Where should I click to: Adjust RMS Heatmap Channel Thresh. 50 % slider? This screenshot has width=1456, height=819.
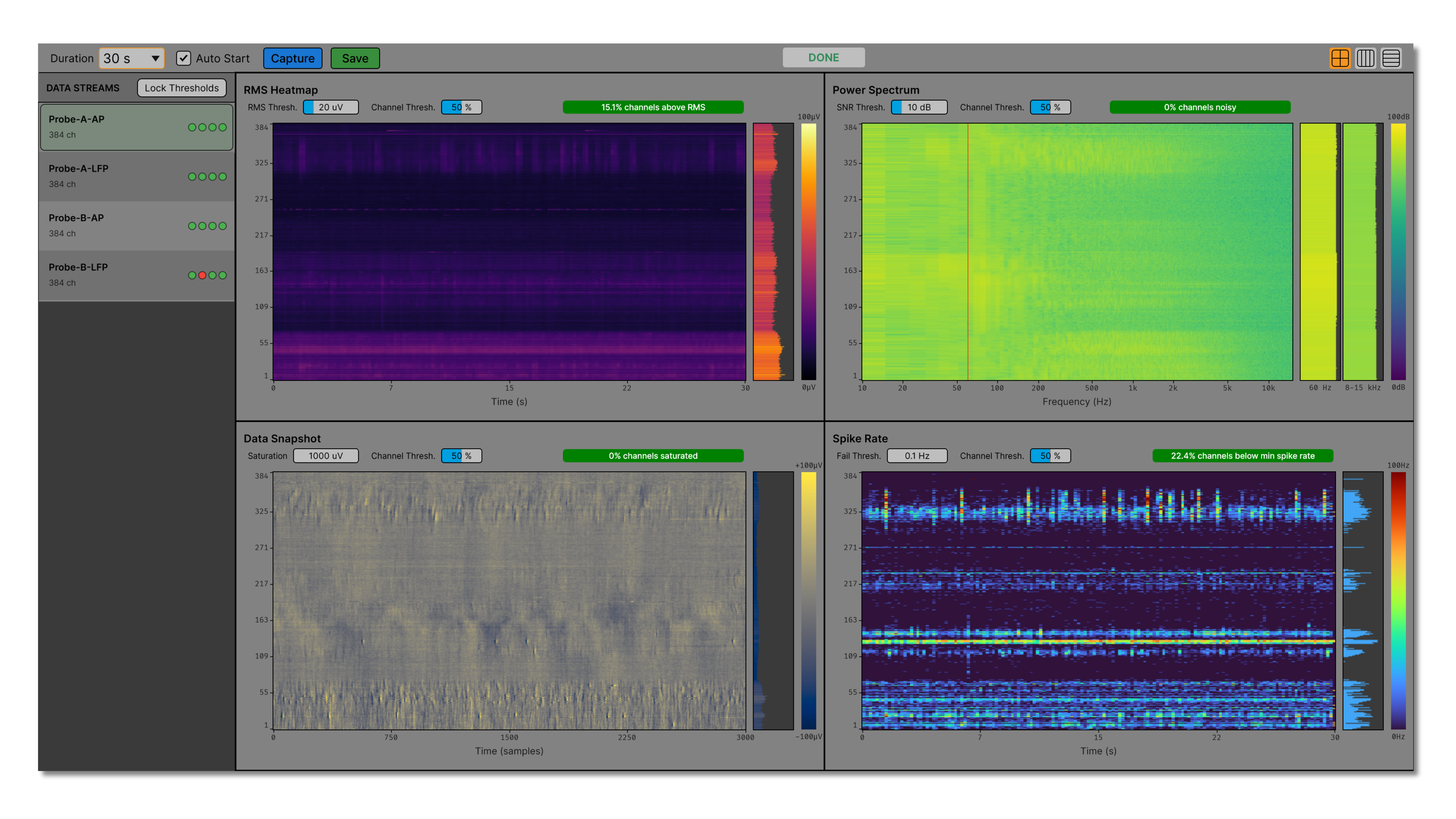coord(461,108)
